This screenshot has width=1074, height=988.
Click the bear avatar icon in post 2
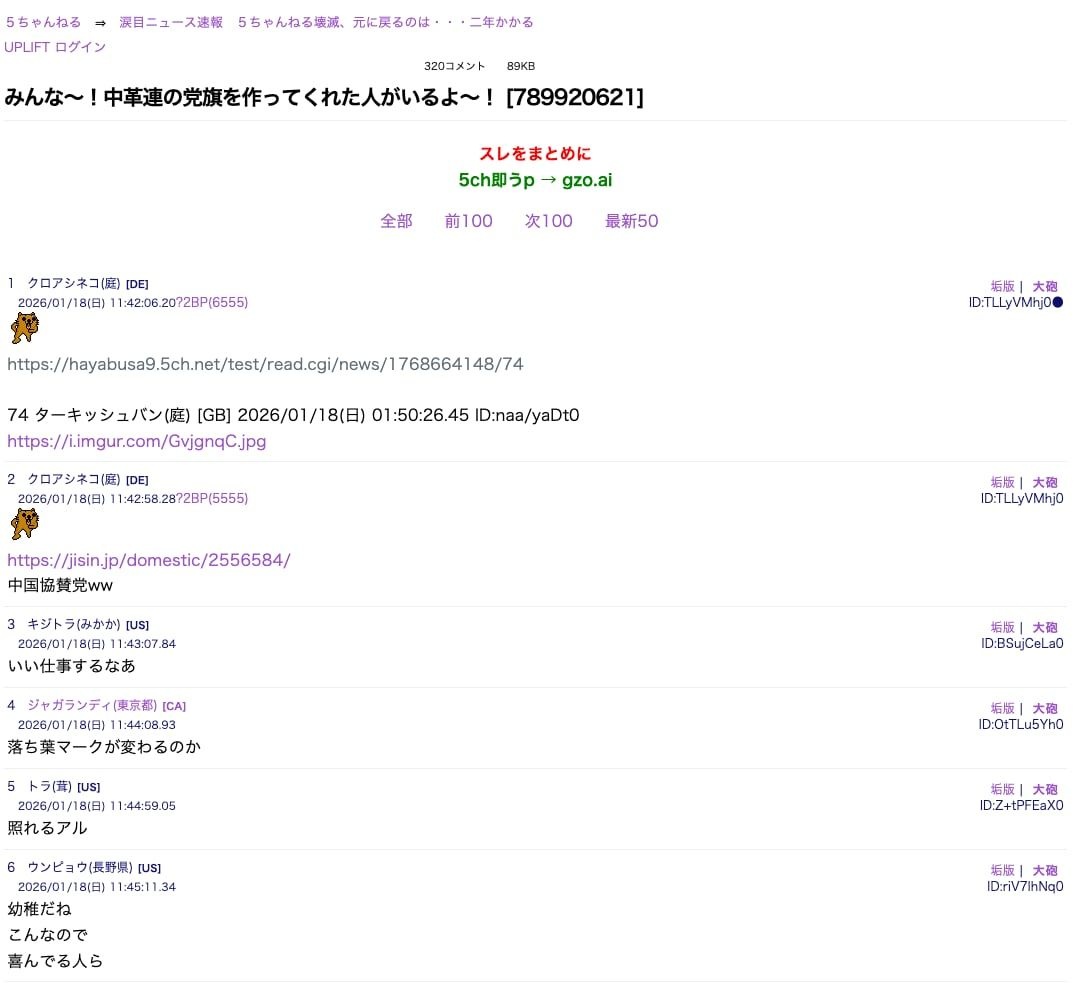tap(25, 523)
